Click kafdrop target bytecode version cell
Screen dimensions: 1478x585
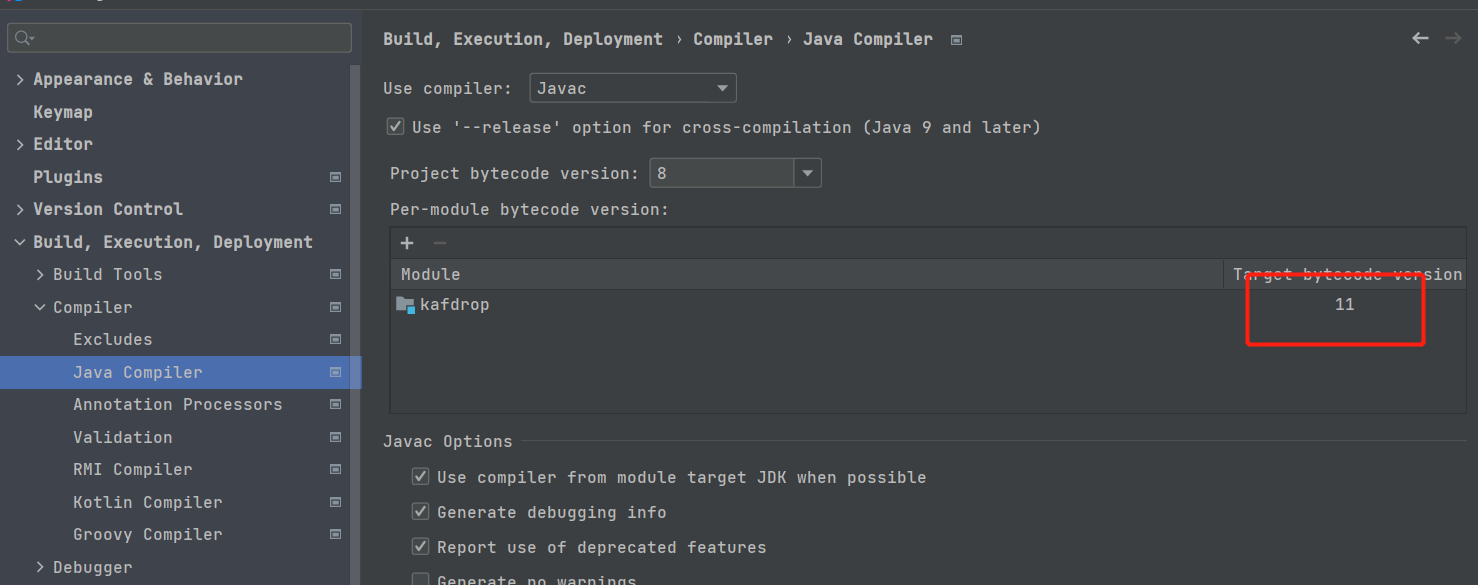[1344, 305]
